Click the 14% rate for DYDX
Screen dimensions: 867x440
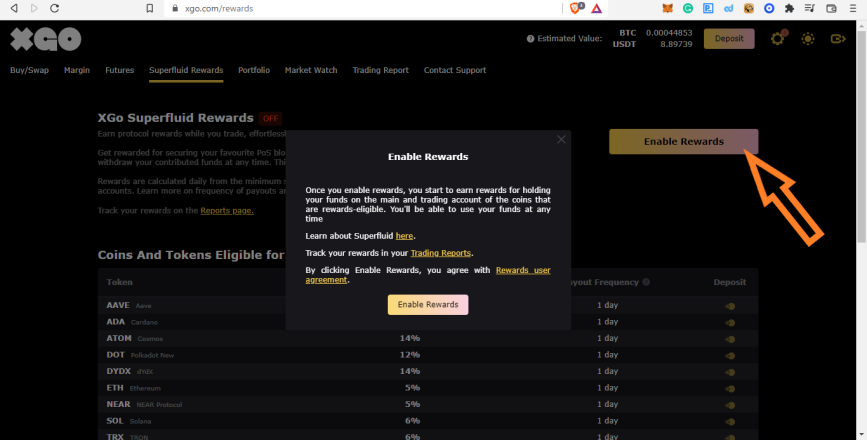(x=410, y=371)
